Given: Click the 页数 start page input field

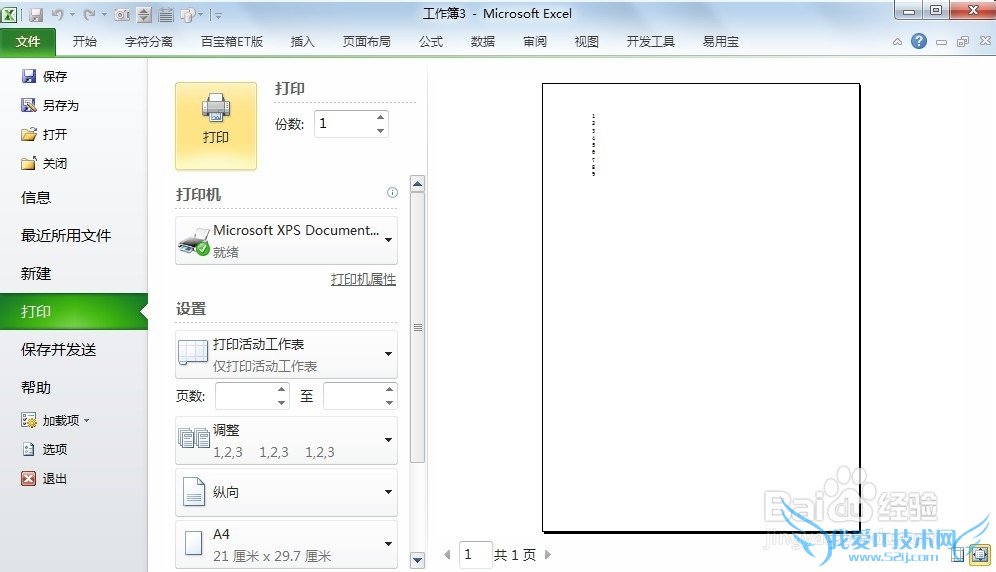Looking at the screenshot, I should coord(245,396).
